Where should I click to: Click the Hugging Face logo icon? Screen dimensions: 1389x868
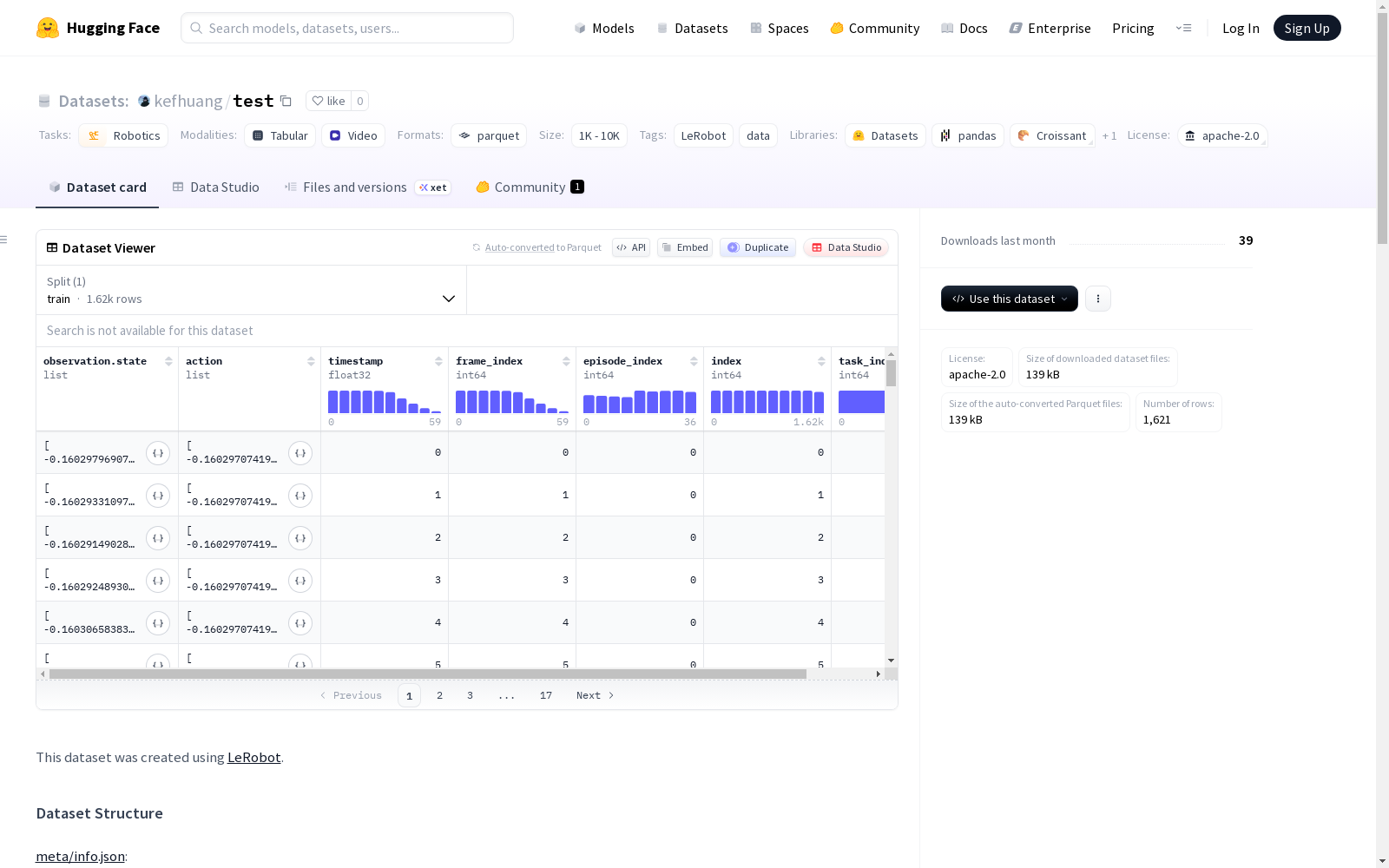(x=48, y=28)
